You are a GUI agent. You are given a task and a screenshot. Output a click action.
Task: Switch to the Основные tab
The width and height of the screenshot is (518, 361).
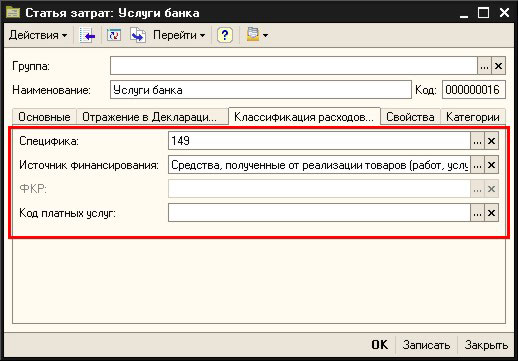44,117
